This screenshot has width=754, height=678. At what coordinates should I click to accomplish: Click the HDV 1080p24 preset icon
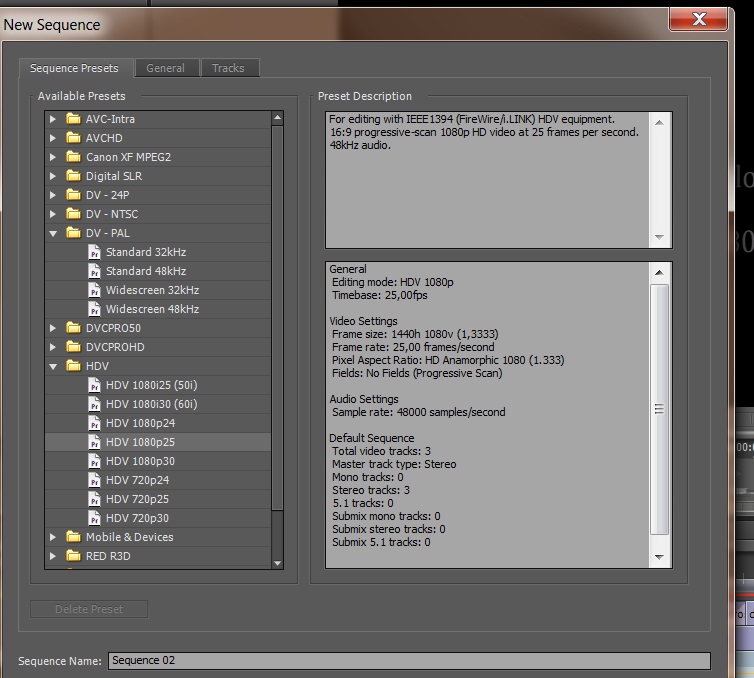[x=94, y=423]
